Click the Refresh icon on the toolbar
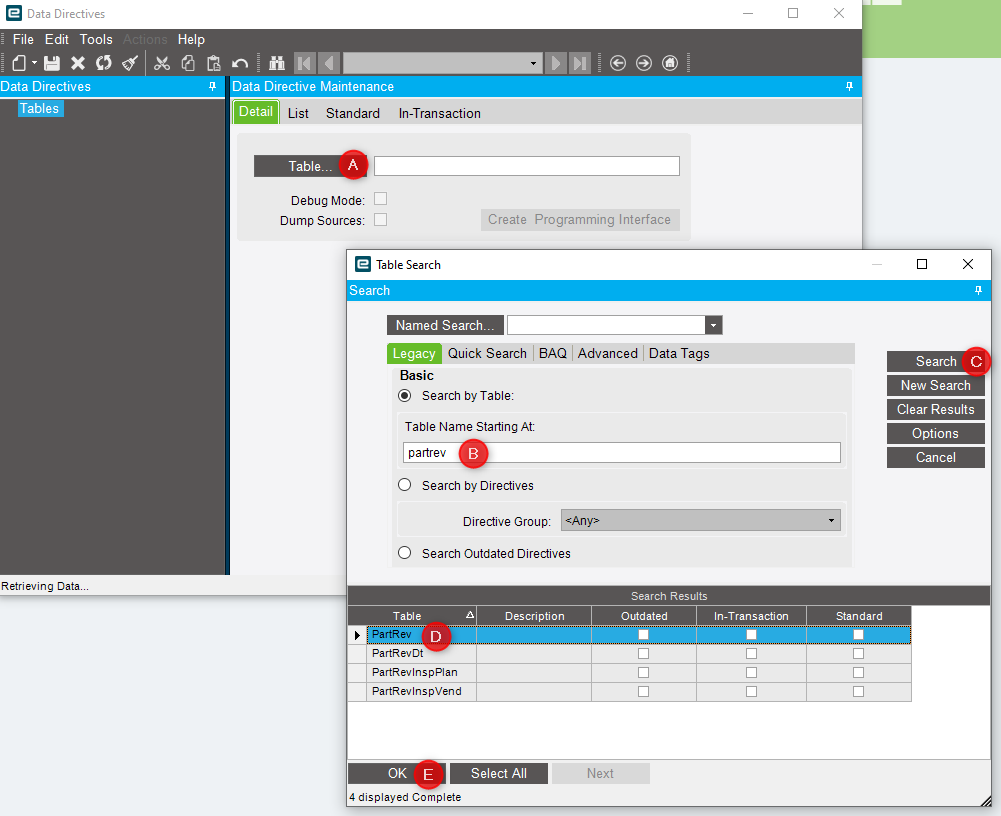 pos(103,62)
